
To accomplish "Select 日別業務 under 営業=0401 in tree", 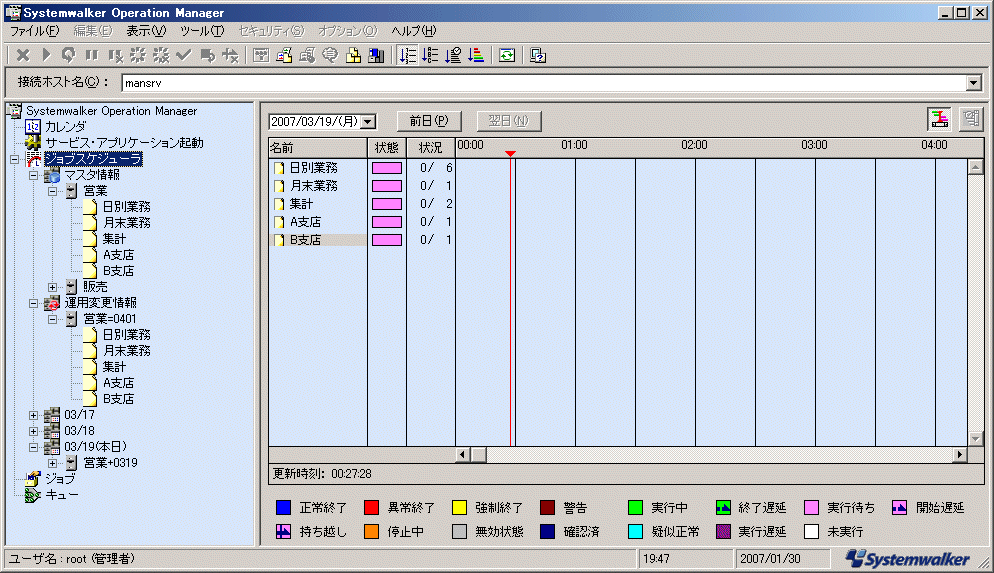I will click(x=126, y=335).
